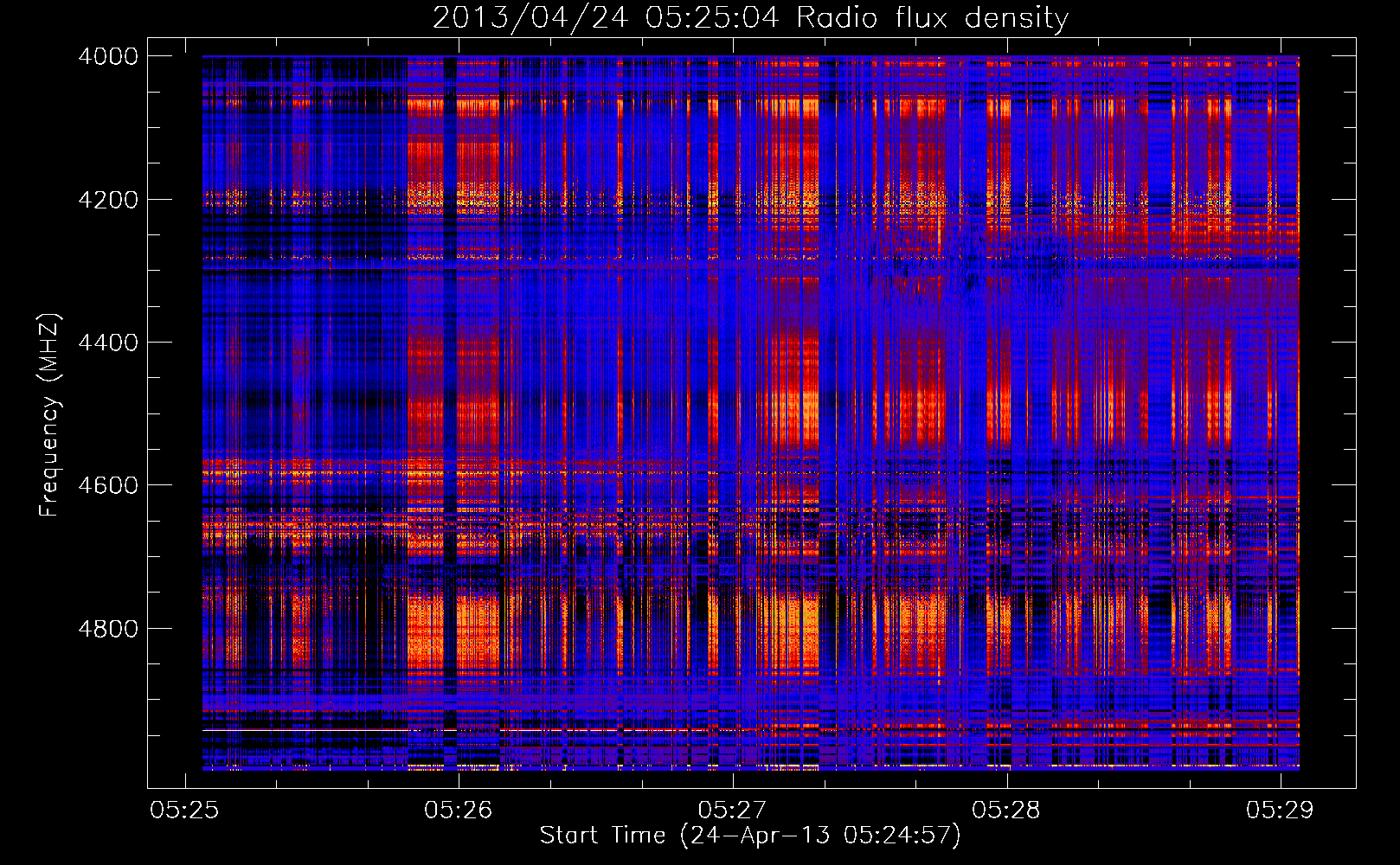Click the 05:27 time axis label

tap(732, 810)
